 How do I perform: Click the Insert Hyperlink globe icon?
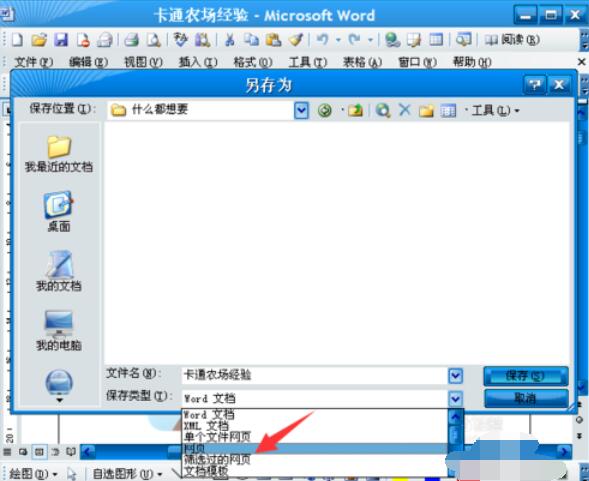point(393,39)
